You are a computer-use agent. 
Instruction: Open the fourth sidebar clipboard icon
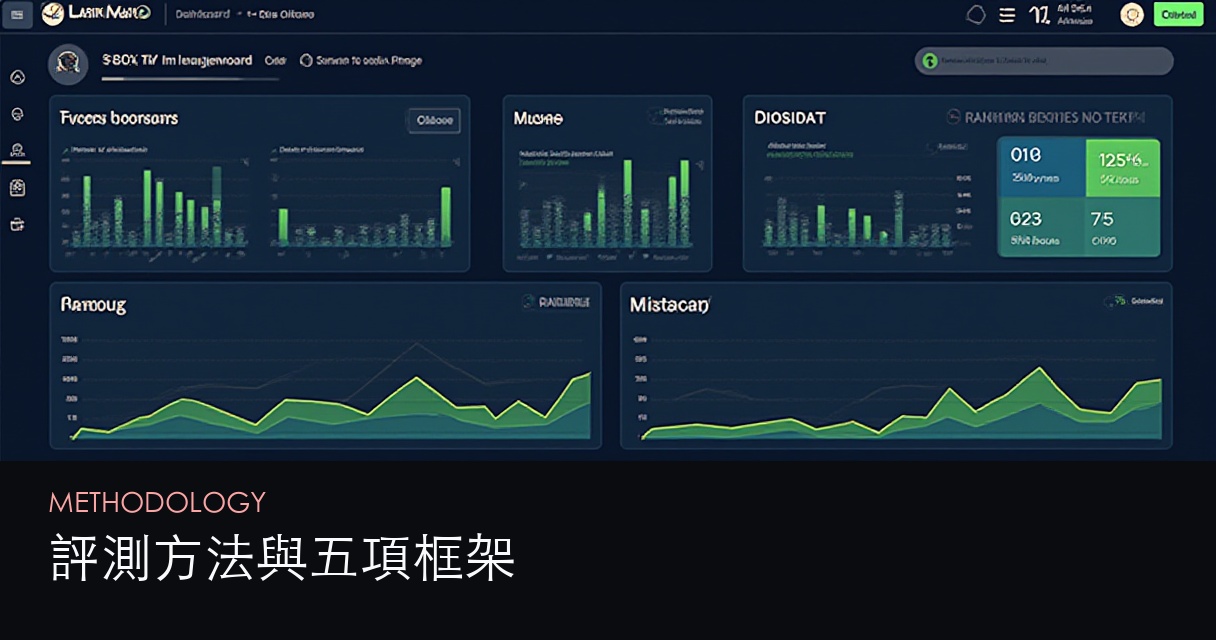coord(17,187)
